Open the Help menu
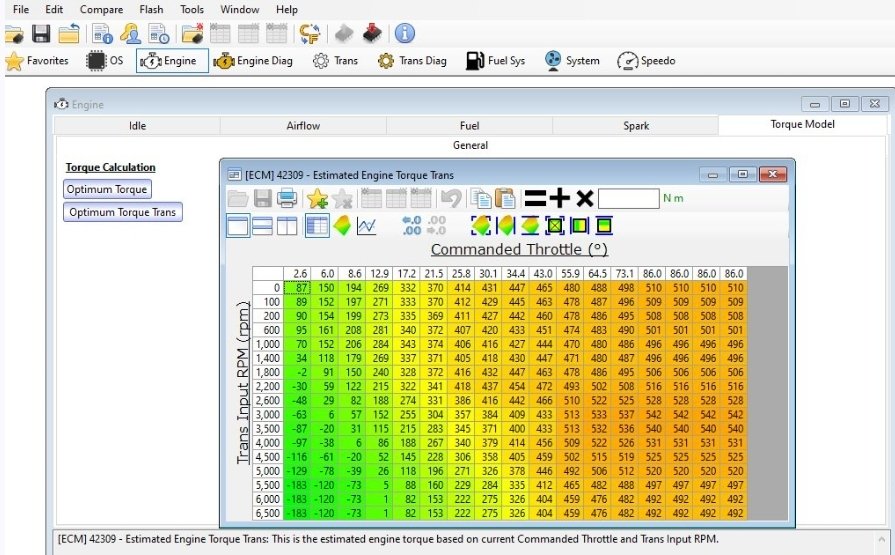This screenshot has width=895, height=555. tap(287, 10)
